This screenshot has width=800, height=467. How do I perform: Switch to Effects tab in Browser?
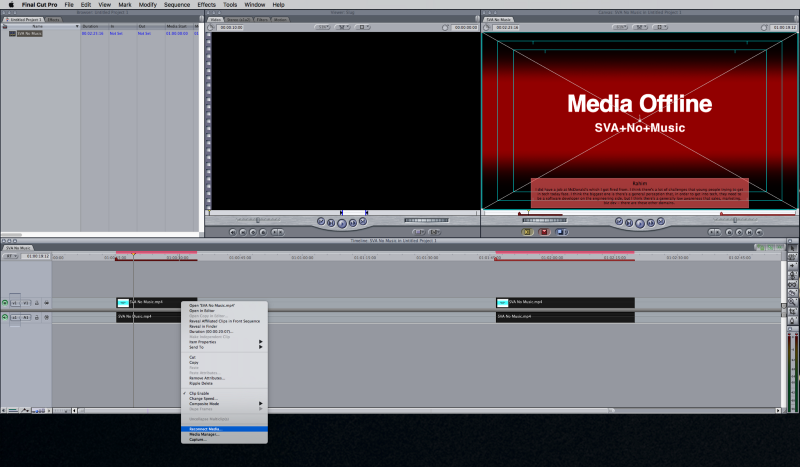(x=53, y=19)
